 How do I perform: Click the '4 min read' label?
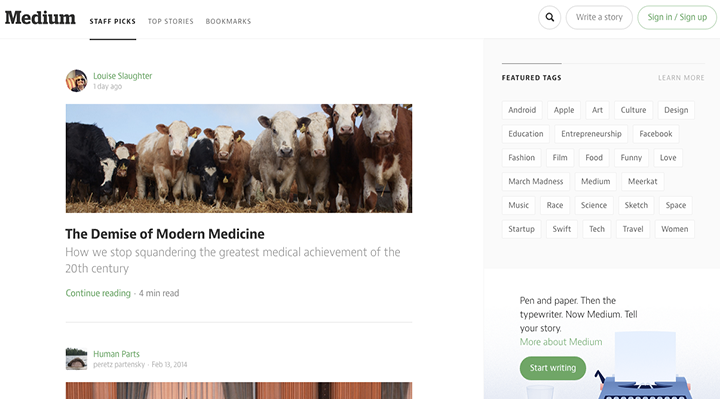[x=159, y=293]
